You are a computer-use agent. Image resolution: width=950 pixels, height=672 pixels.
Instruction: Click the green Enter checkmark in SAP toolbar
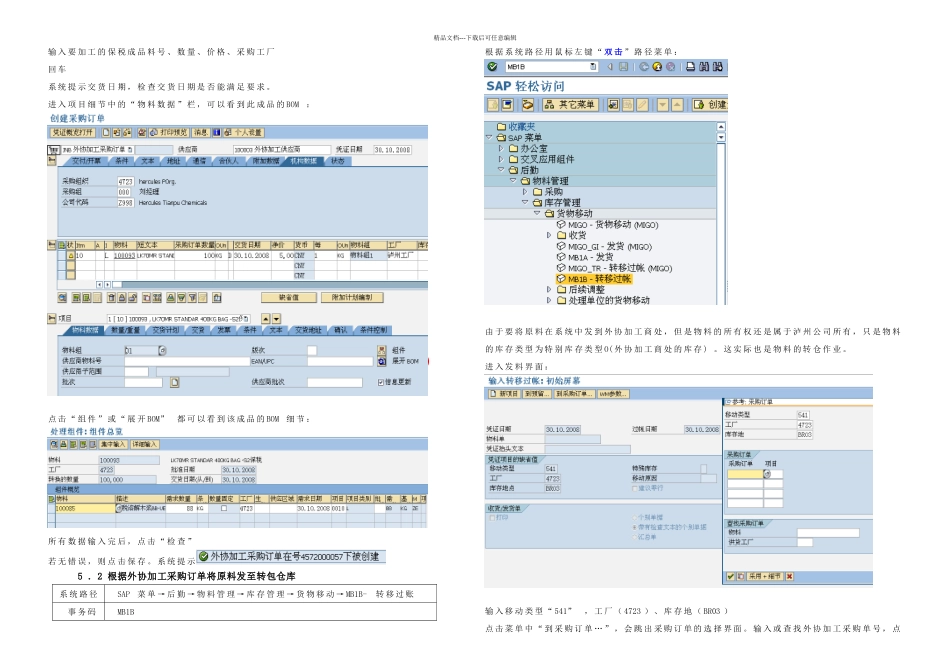[x=493, y=67]
